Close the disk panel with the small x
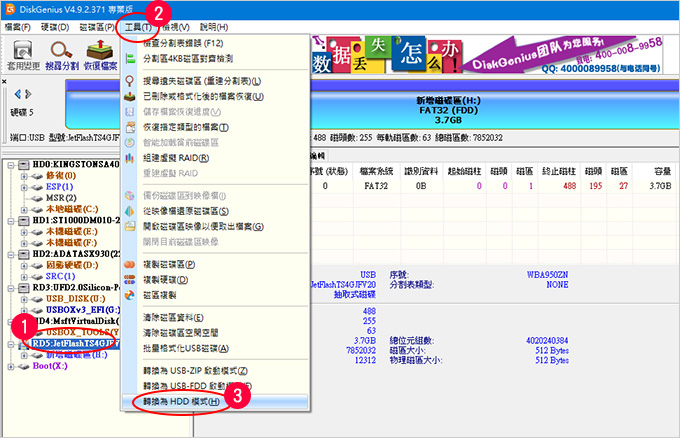The height and width of the screenshot is (438, 680). coord(4,82)
